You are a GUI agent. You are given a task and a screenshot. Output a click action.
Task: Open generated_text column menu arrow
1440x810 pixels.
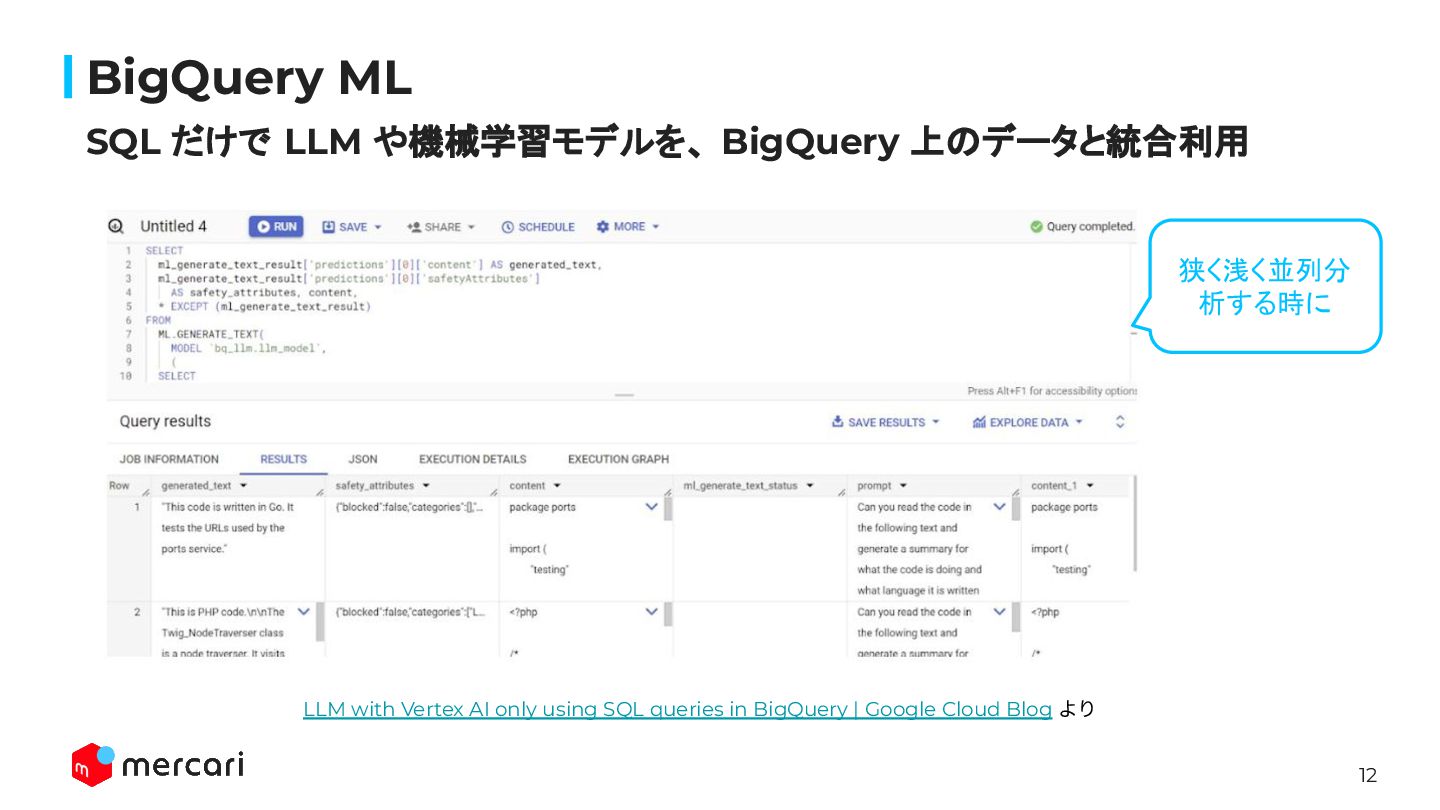click(243, 486)
